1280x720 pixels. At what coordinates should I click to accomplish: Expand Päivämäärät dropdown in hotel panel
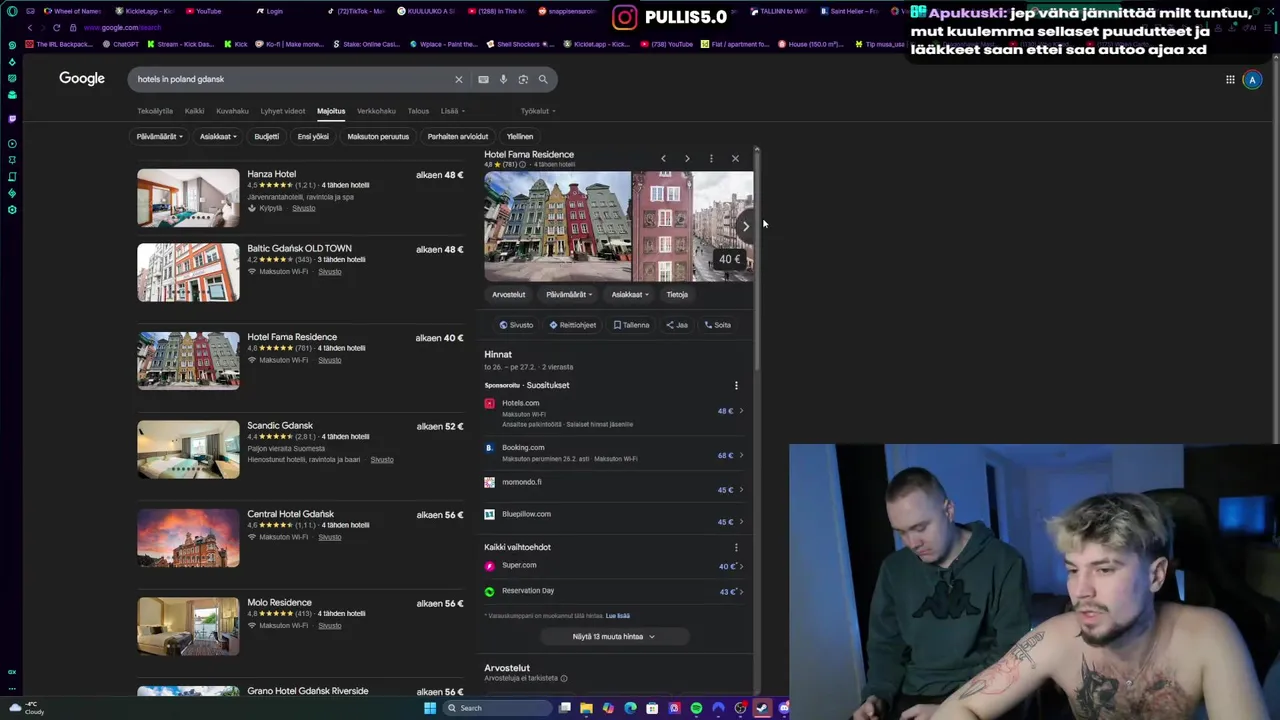point(569,294)
